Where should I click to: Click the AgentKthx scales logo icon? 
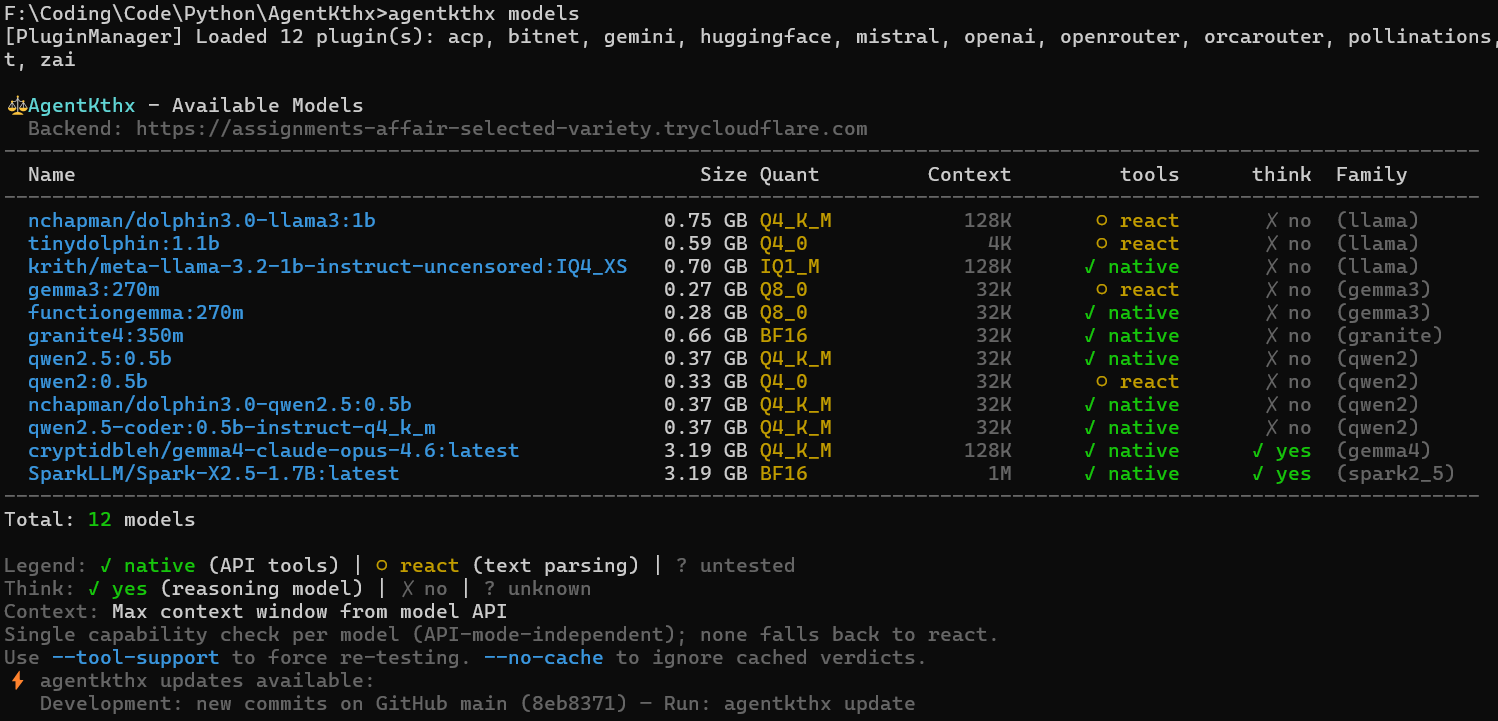coord(16,105)
